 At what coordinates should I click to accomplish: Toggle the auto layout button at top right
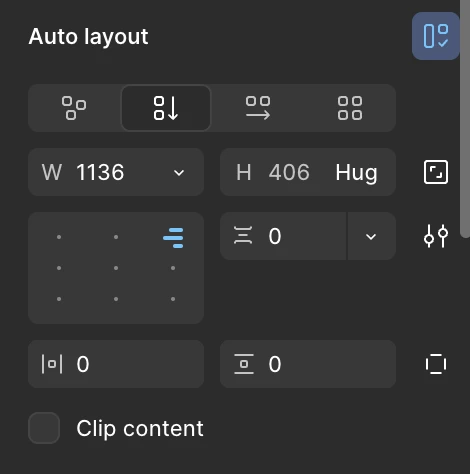(x=435, y=36)
